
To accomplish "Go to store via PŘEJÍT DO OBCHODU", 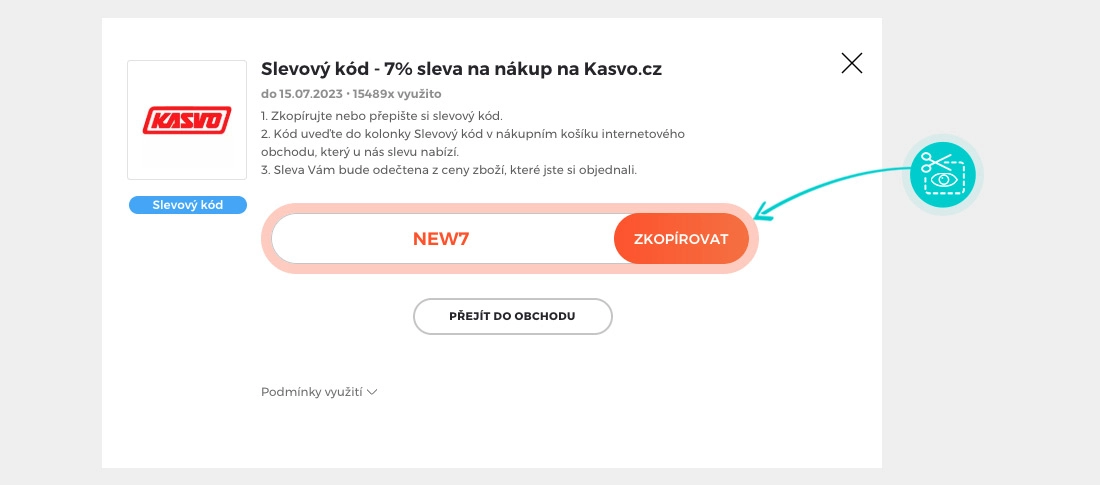I will [x=512, y=316].
